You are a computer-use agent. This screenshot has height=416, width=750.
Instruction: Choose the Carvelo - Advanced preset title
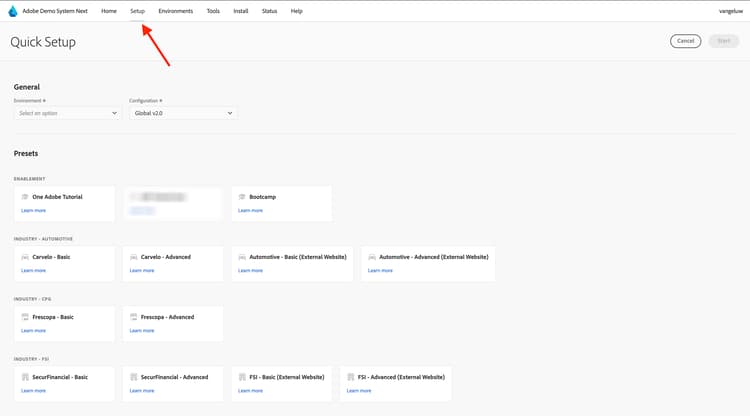166,257
